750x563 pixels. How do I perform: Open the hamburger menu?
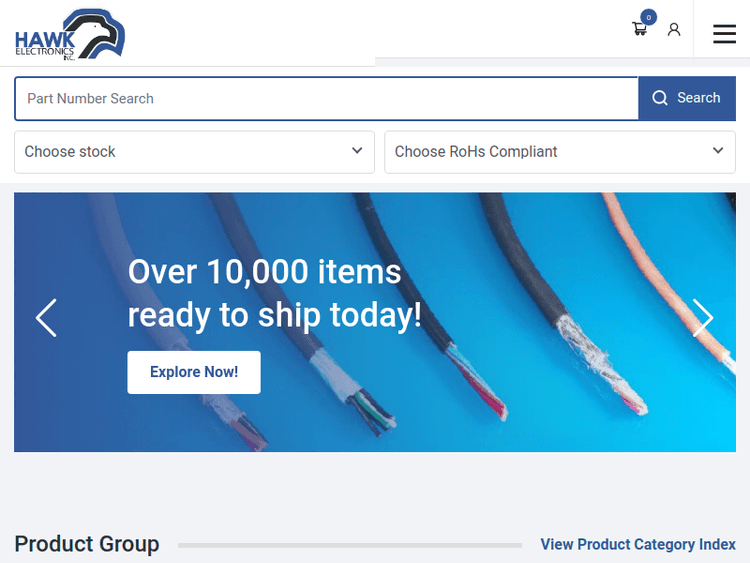pyautogui.click(x=724, y=34)
